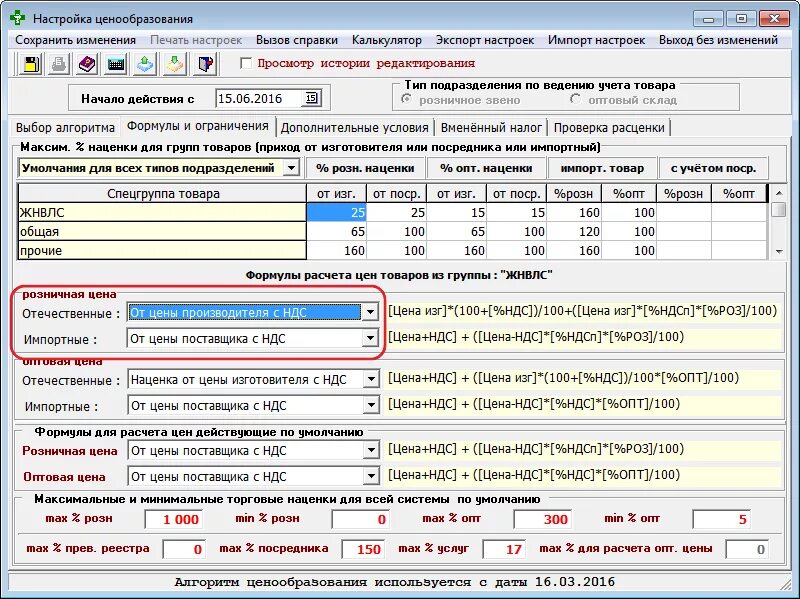Click the export settings up-arrow icon
This screenshot has height=599, width=800.
145,64
